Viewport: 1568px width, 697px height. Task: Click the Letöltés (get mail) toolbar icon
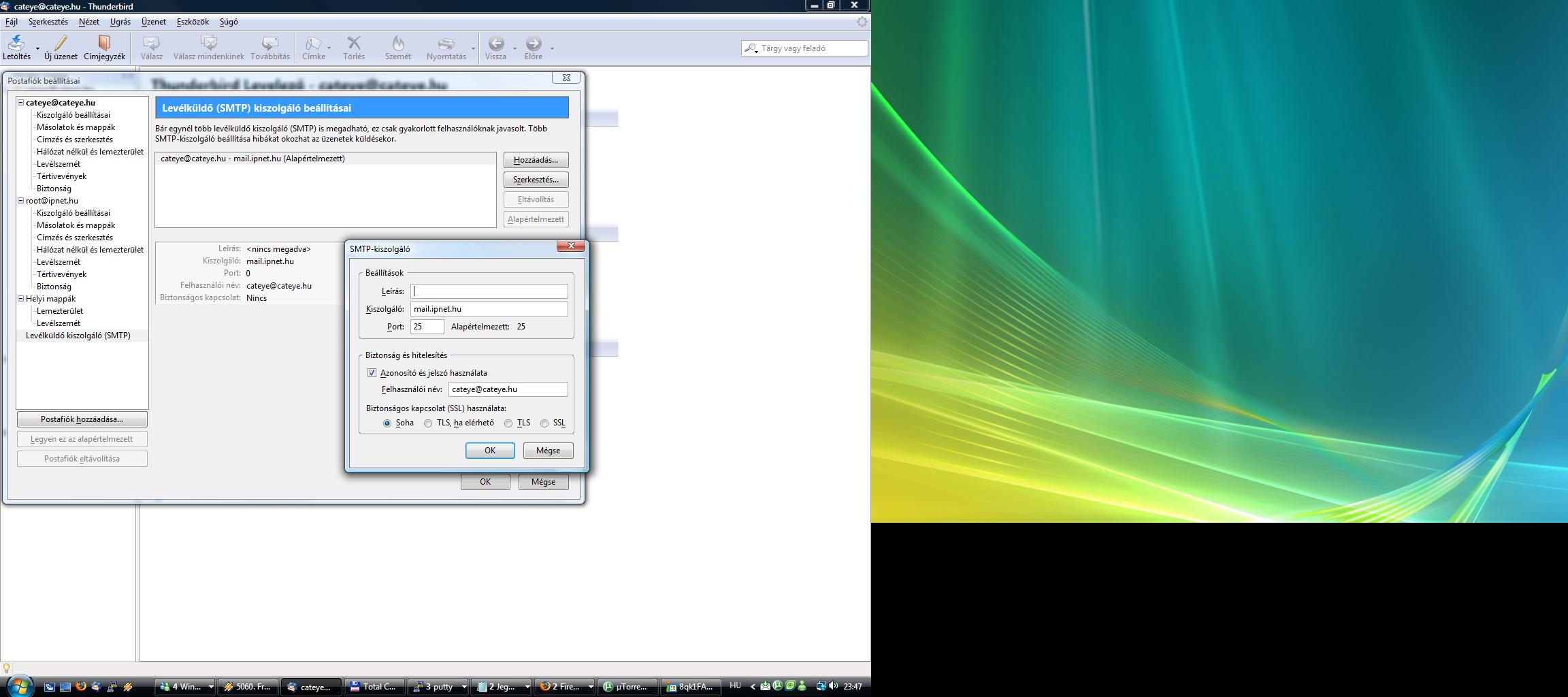tap(16, 44)
